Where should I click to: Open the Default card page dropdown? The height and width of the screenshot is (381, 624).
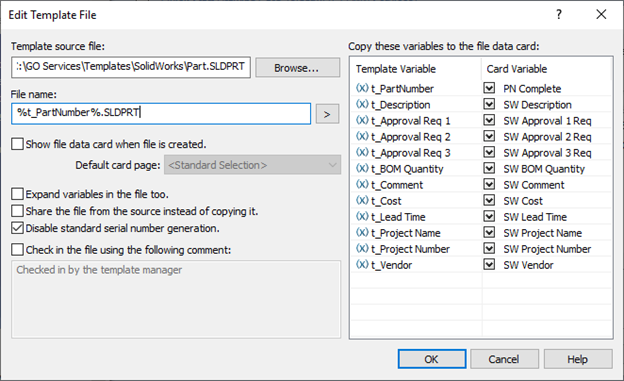(x=252, y=165)
